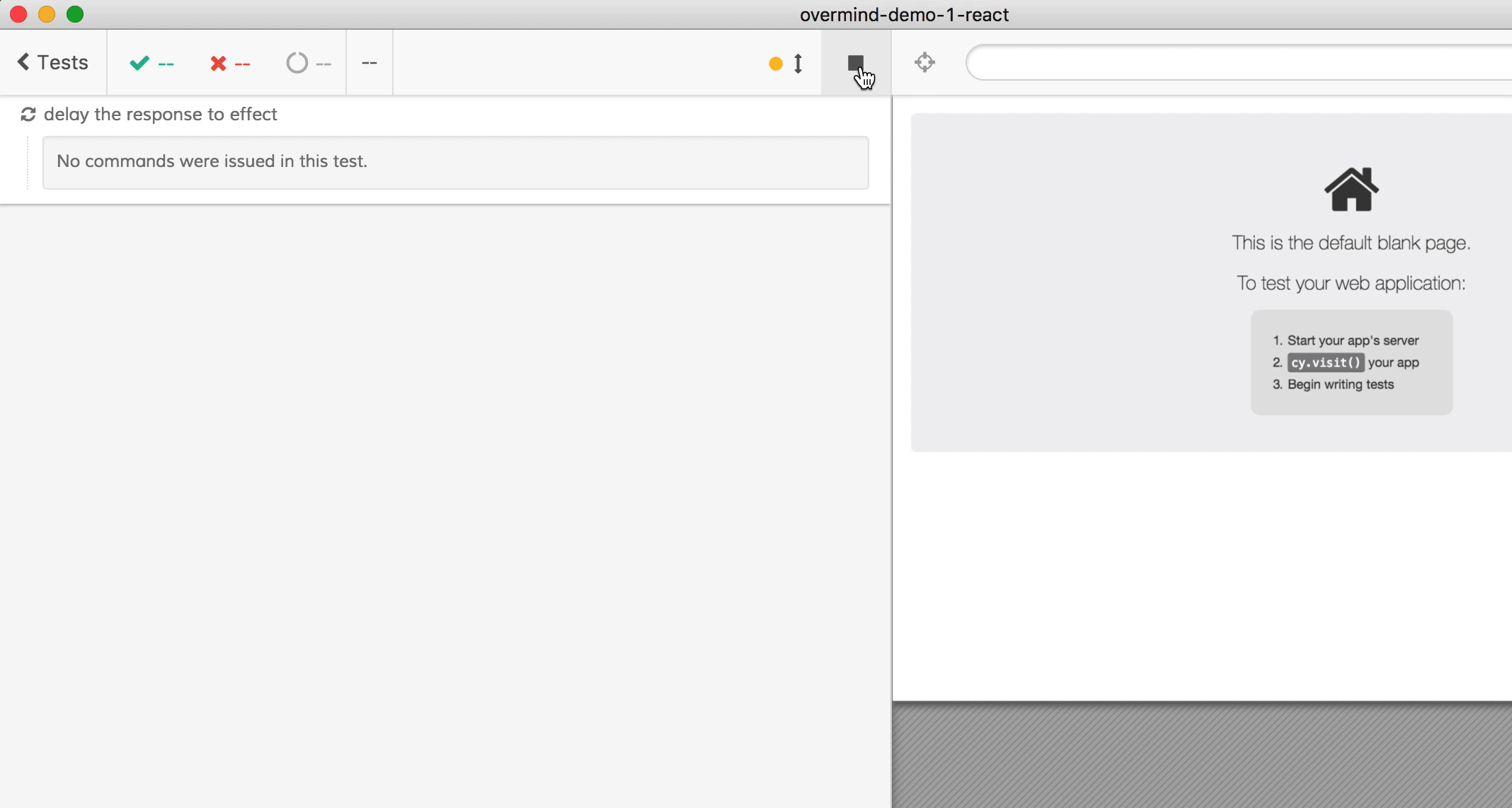Click the 'No commands were issued' message box
The width and height of the screenshot is (1512, 808).
[455, 162]
